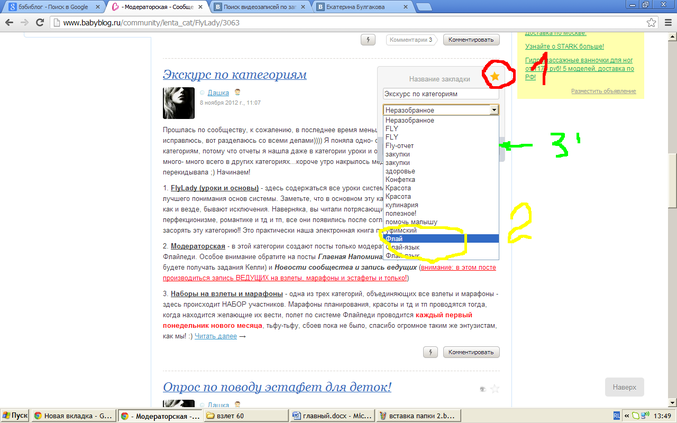Open Опрос по поводу эстафет post link
The image size is (677, 423).
tap(277, 387)
